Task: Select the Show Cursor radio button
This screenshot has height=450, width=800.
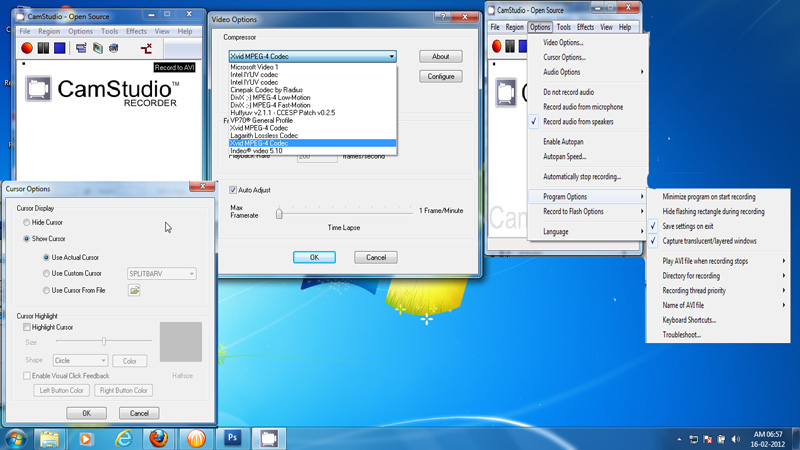Action: (27, 239)
